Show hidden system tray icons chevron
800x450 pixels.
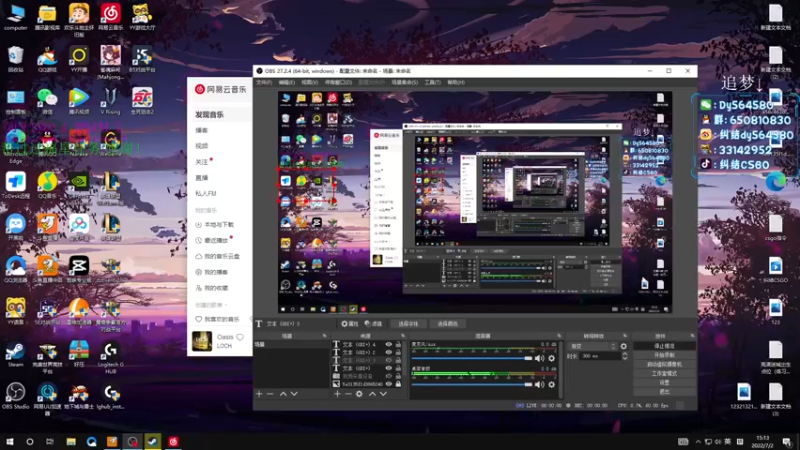pyautogui.click(x=698, y=441)
